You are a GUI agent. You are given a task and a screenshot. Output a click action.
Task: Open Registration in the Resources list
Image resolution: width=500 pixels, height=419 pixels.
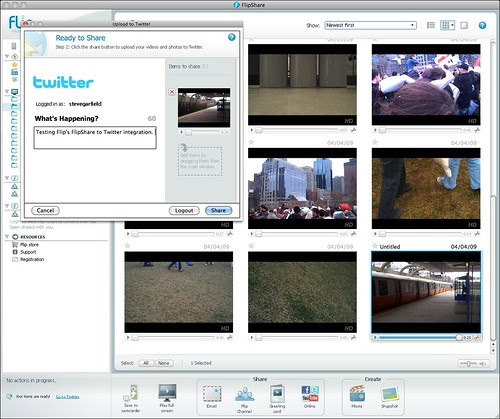click(x=32, y=259)
